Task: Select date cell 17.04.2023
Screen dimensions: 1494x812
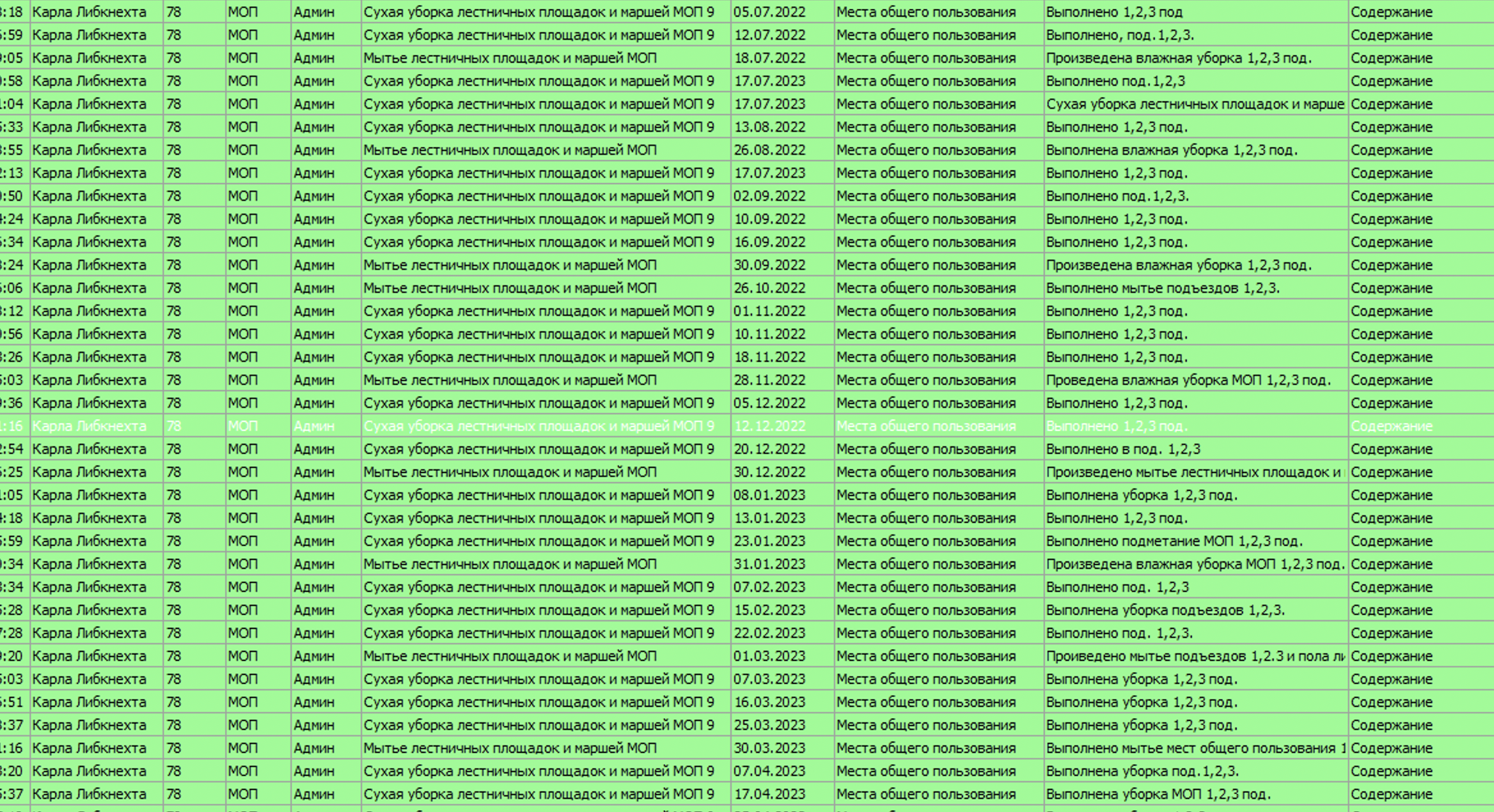Action: coord(769,795)
